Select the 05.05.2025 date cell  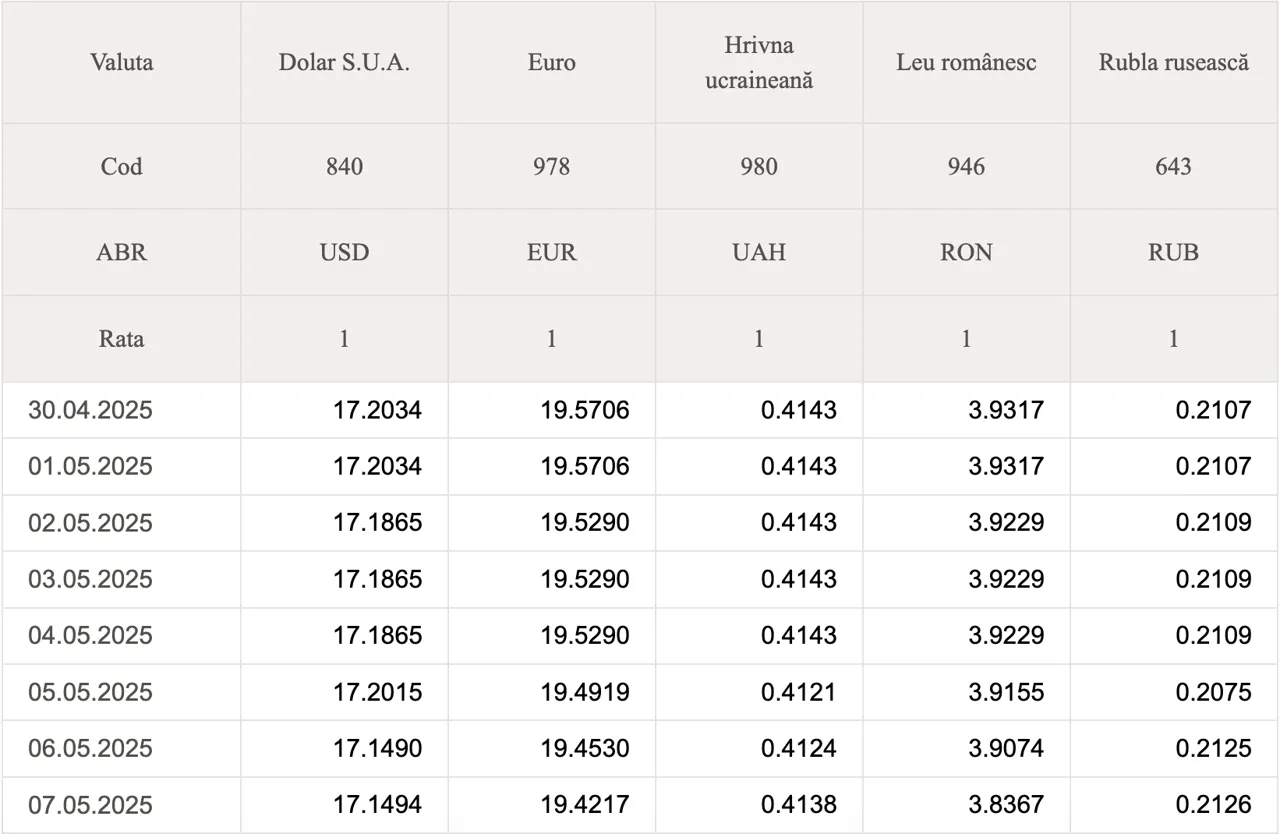[121, 692]
